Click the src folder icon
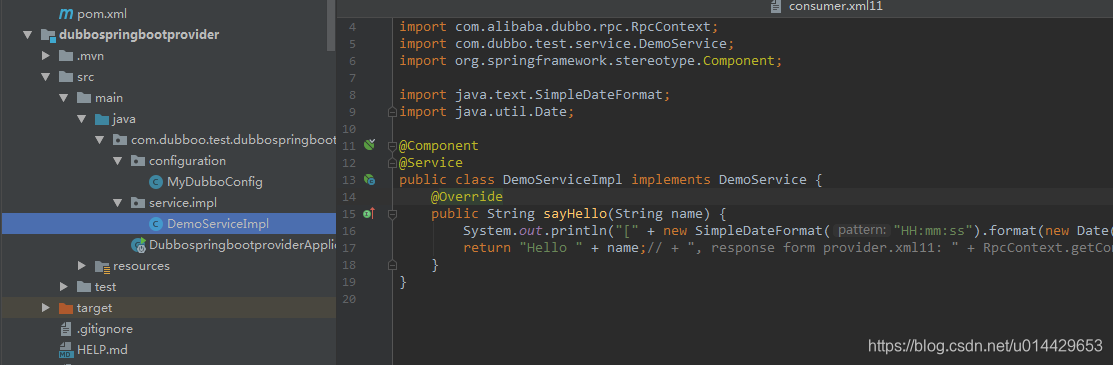Viewport: 1113px width, 365px height. point(65,77)
